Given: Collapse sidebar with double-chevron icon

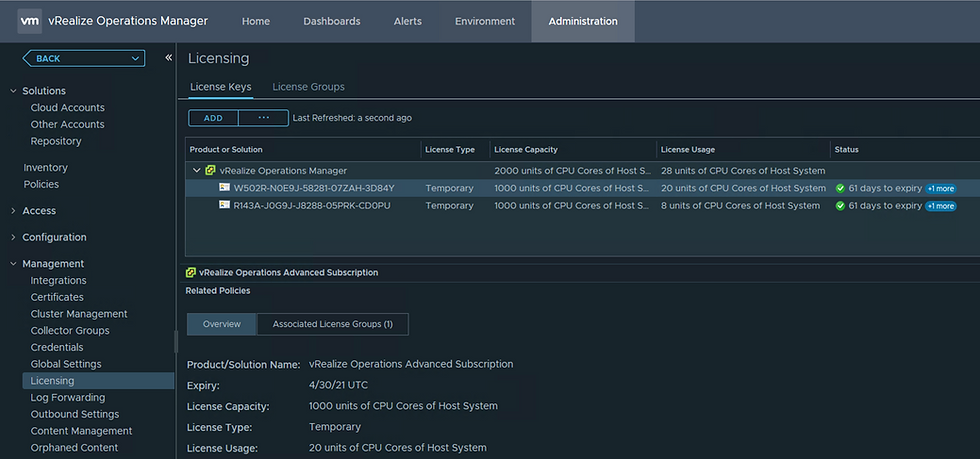Looking at the screenshot, I should (168, 58).
